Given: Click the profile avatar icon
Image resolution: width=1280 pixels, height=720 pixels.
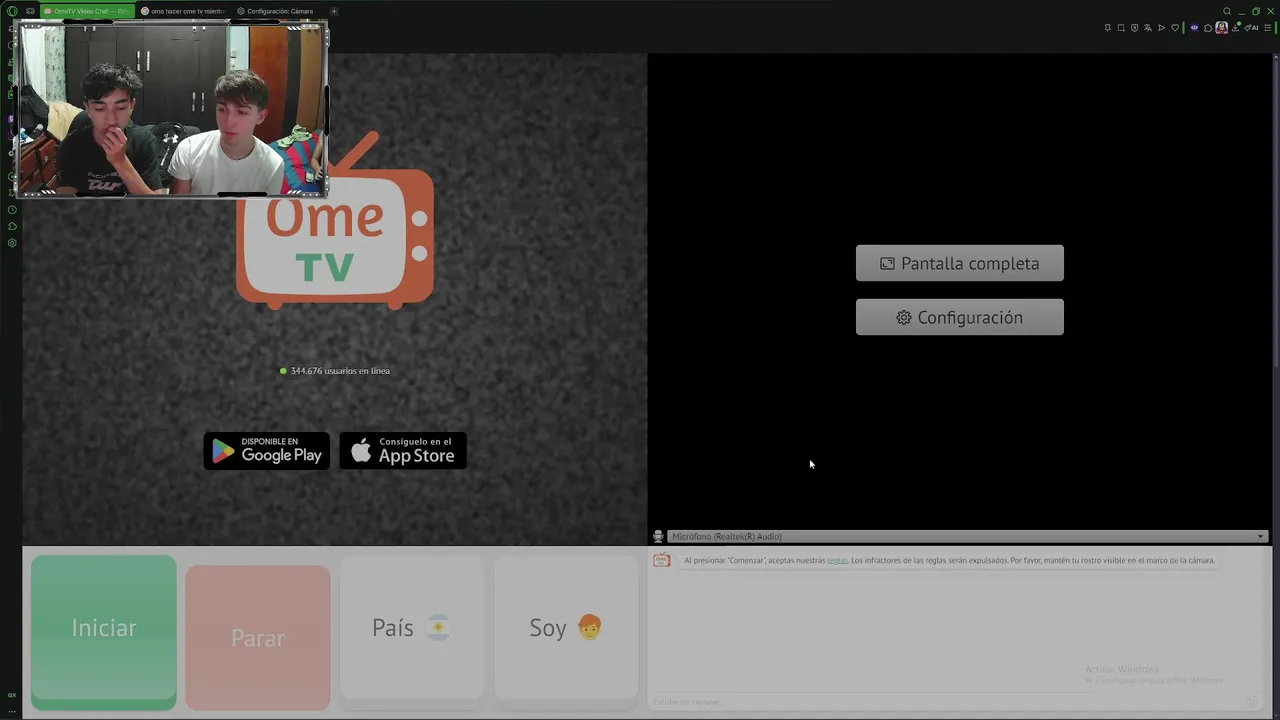Looking at the screenshot, I should (x=1221, y=28).
